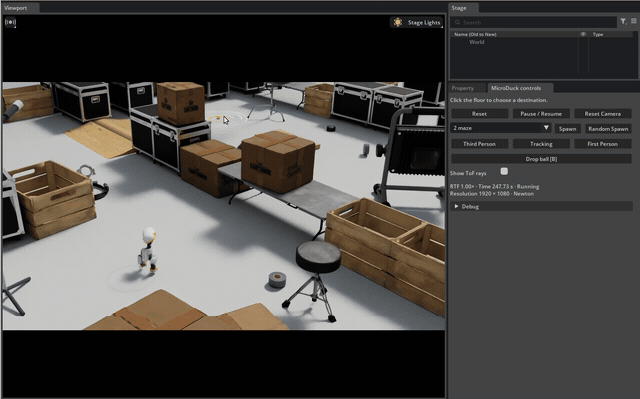
Task: Click the Pause / Resume button
Action: pos(541,114)
